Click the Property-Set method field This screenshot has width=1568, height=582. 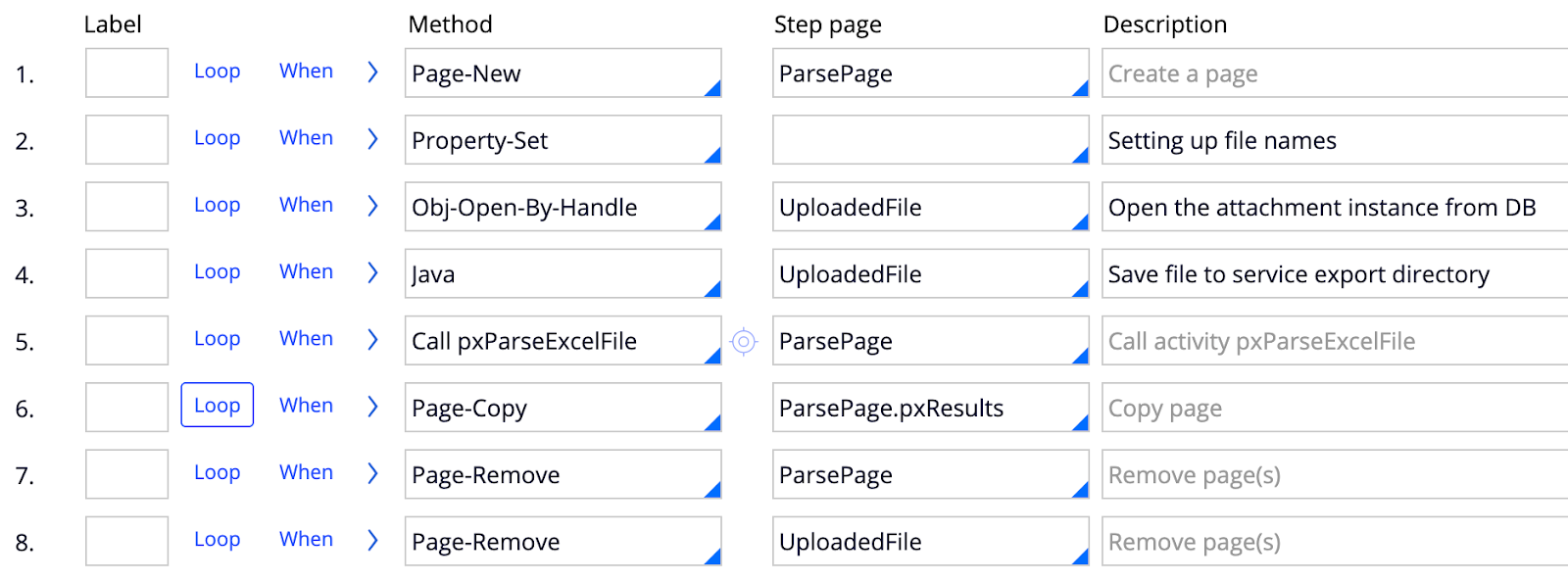point(554,140)
